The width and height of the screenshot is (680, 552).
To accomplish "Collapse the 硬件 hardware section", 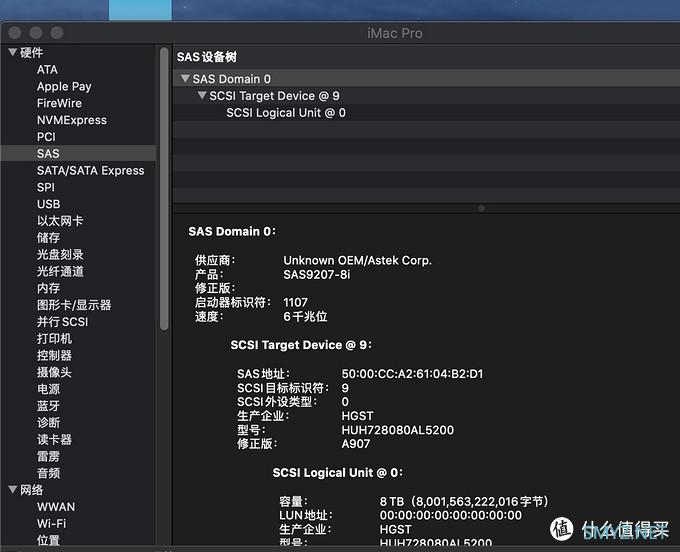I will pos(13,53).
